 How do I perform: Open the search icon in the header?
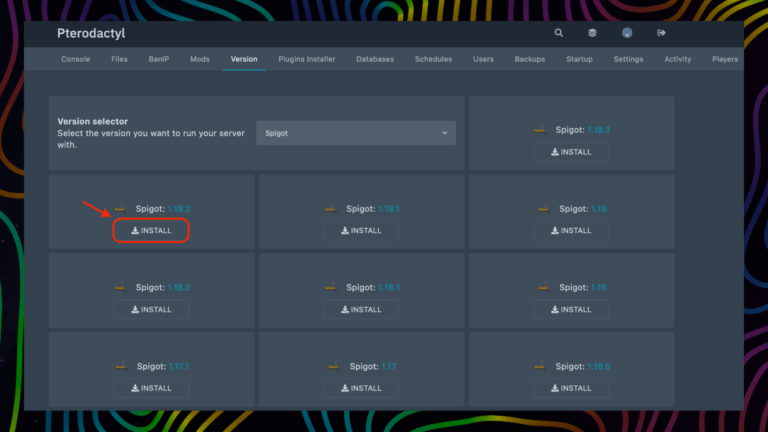[559, 33]
